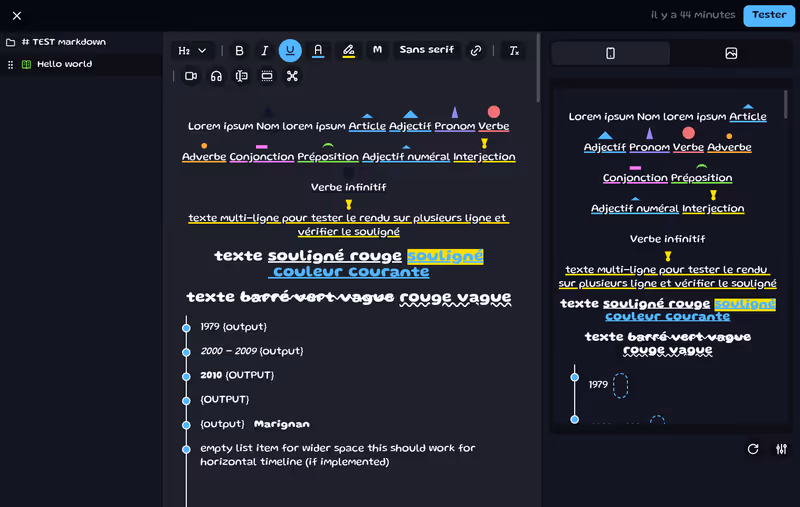The height and width of the screenshot is (507, 800).
Task: Click the M marker toolbar icon
Action: tap(377, 50)
